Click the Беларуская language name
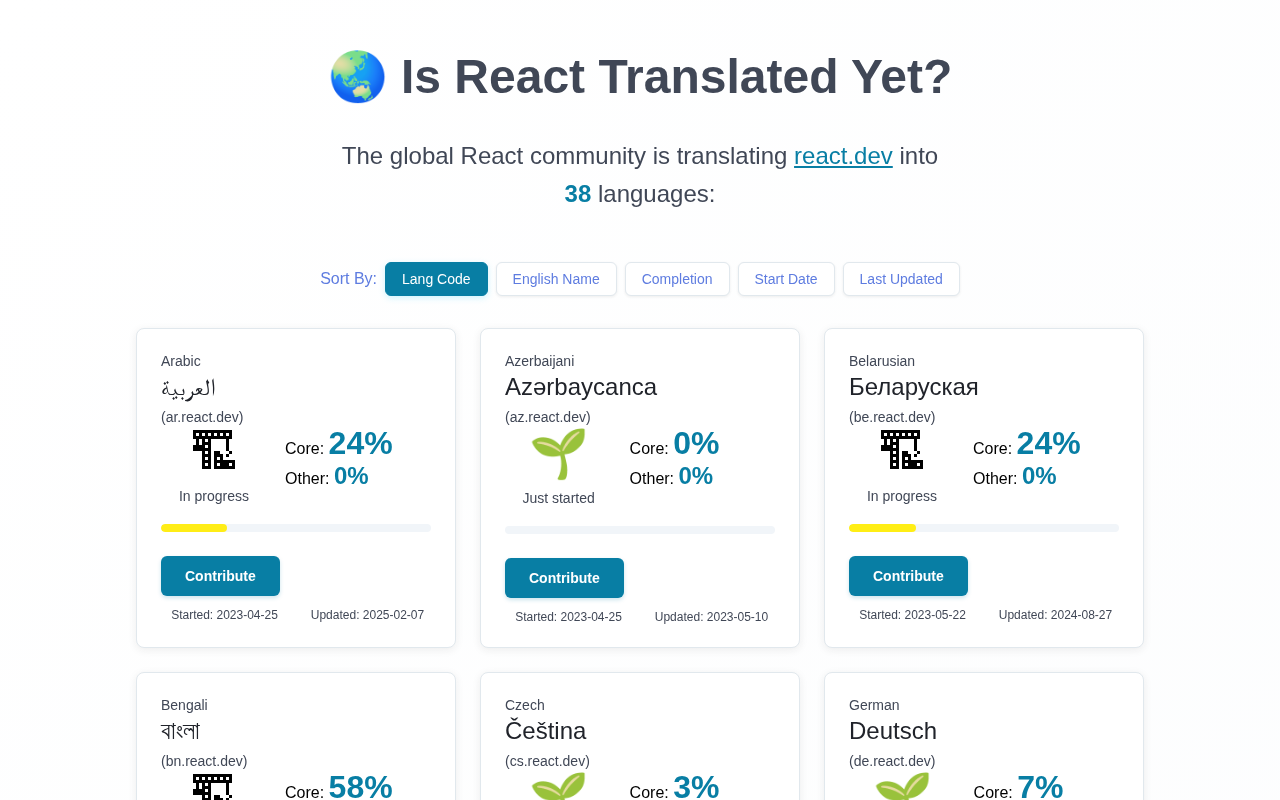 pos(914,387)
